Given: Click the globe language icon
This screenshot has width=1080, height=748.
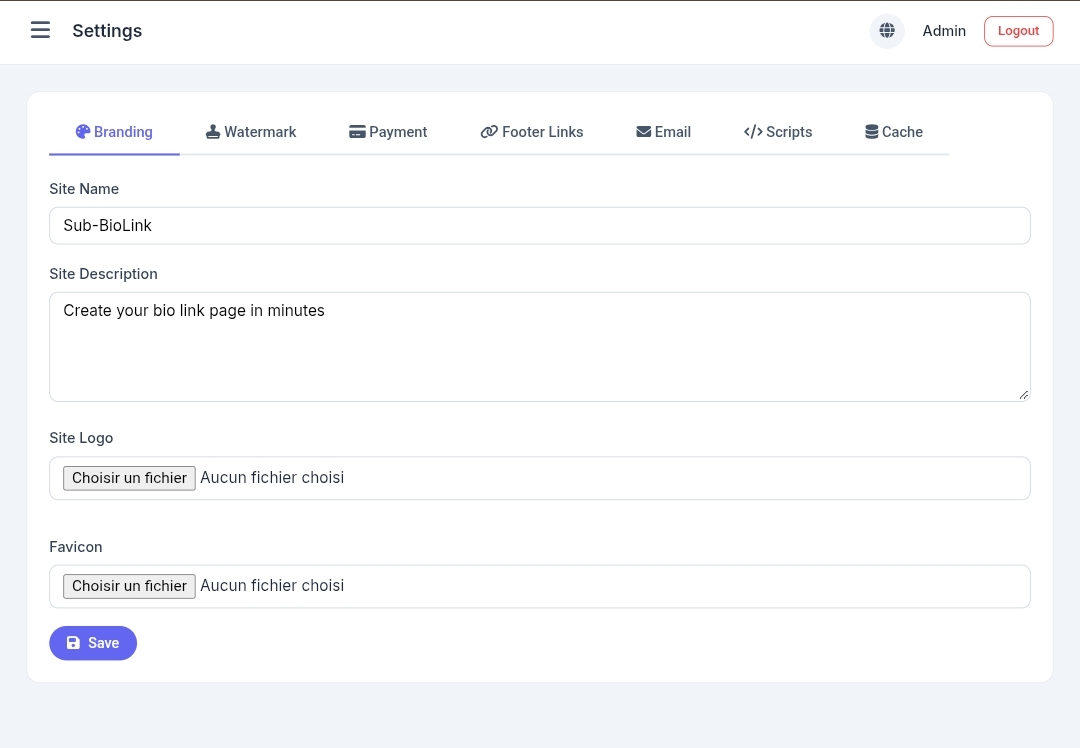Looking at the screenshot, I should pyautogui.click(x=887, y=31).
